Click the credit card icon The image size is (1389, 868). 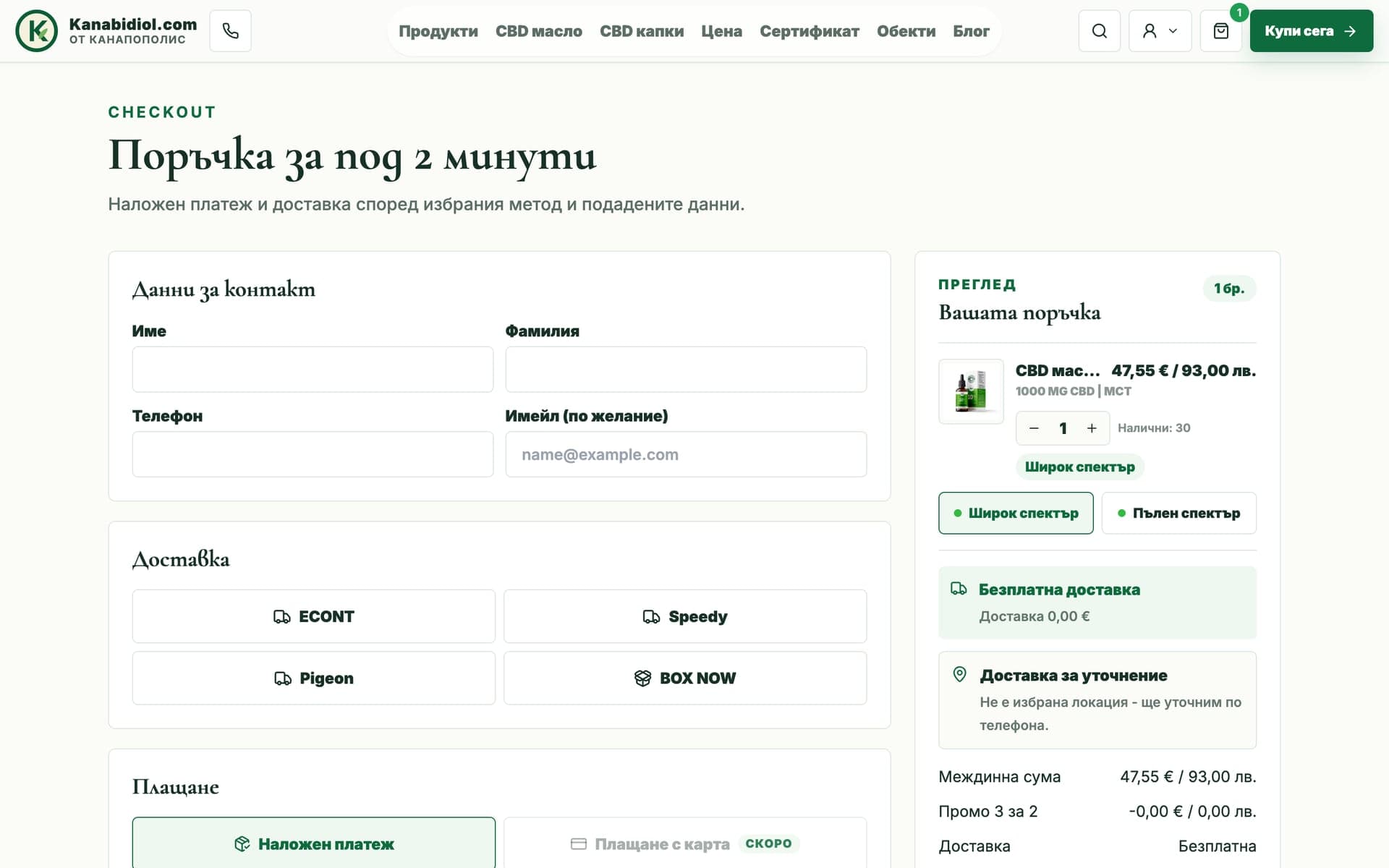point(579,844)
